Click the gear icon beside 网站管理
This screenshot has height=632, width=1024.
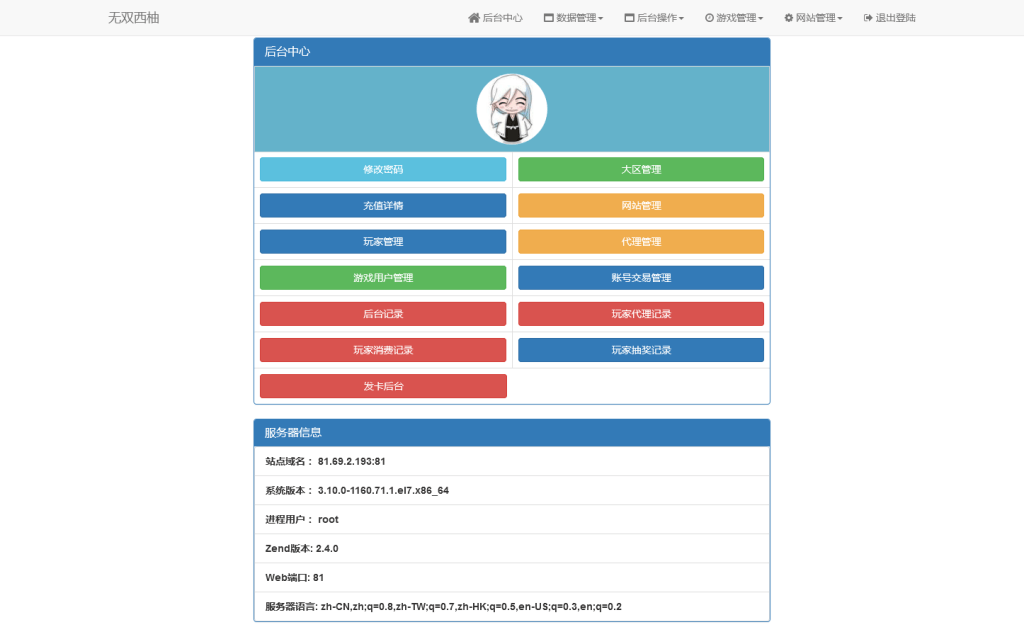(x=788, y=18)
